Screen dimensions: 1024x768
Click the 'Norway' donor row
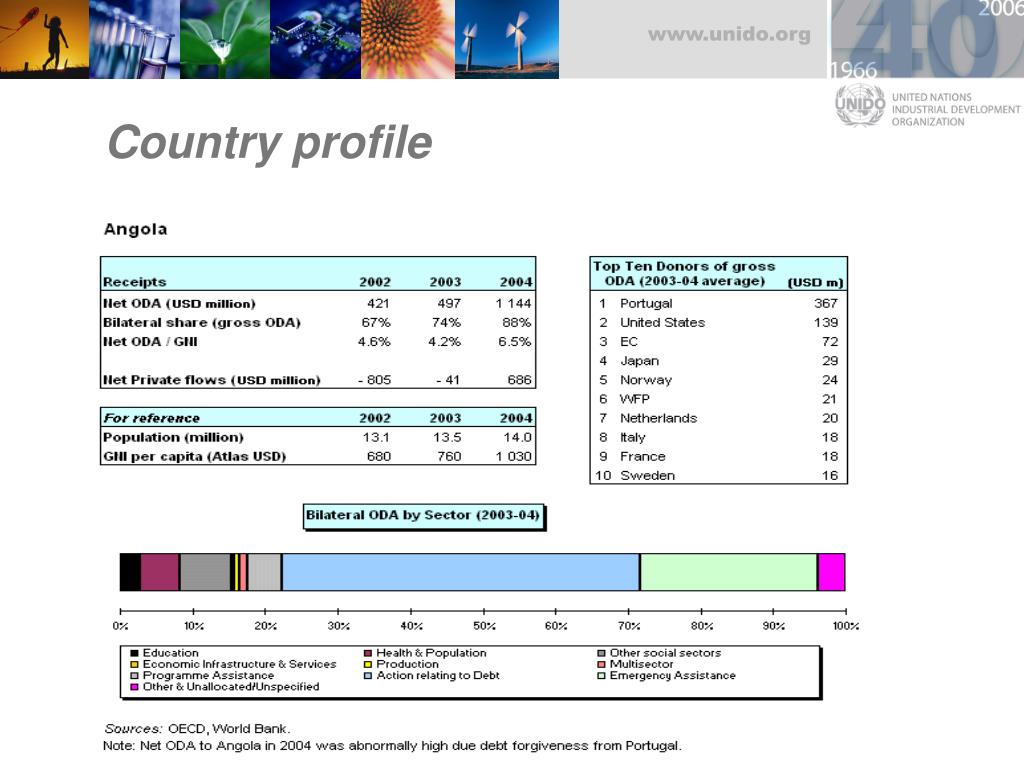pyautogui.click(x=718, y=380)
